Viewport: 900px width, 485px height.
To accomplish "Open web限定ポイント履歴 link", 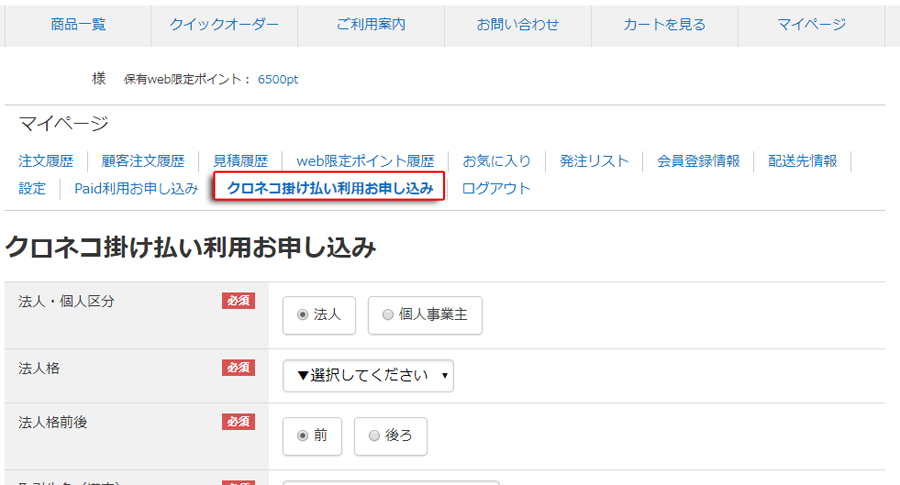I will point(365,161).
